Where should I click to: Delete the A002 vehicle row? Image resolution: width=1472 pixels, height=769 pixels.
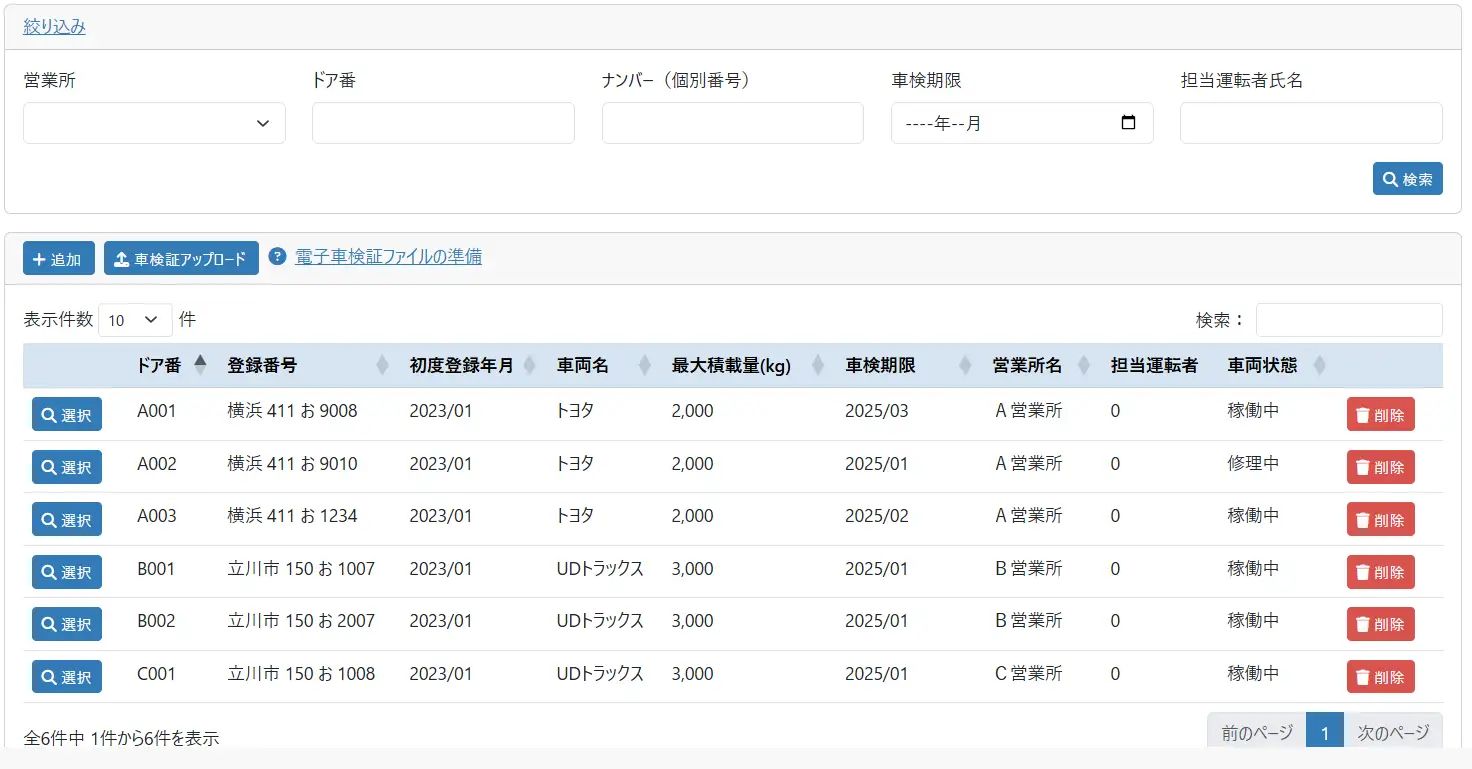point(1380,467)
